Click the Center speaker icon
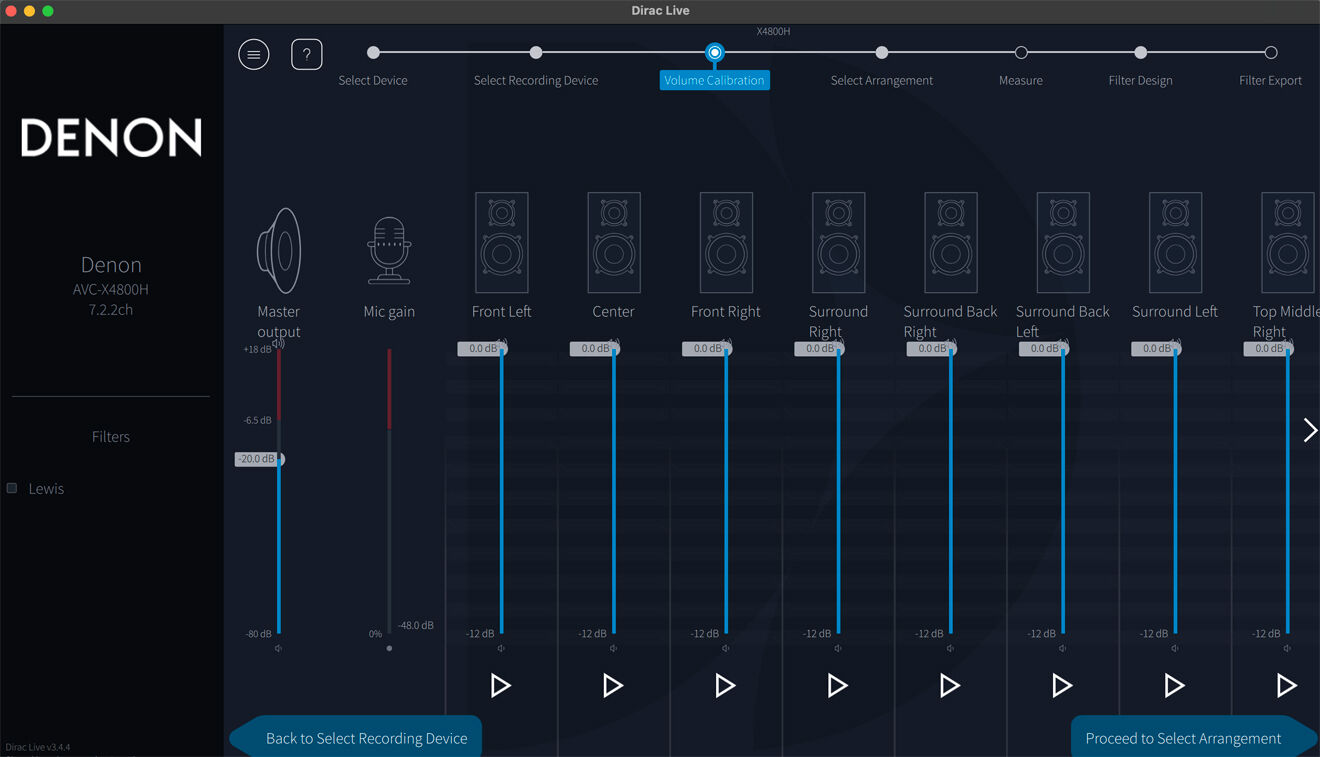This screenshot has width=1320, height=757. (x=614, y=243)
